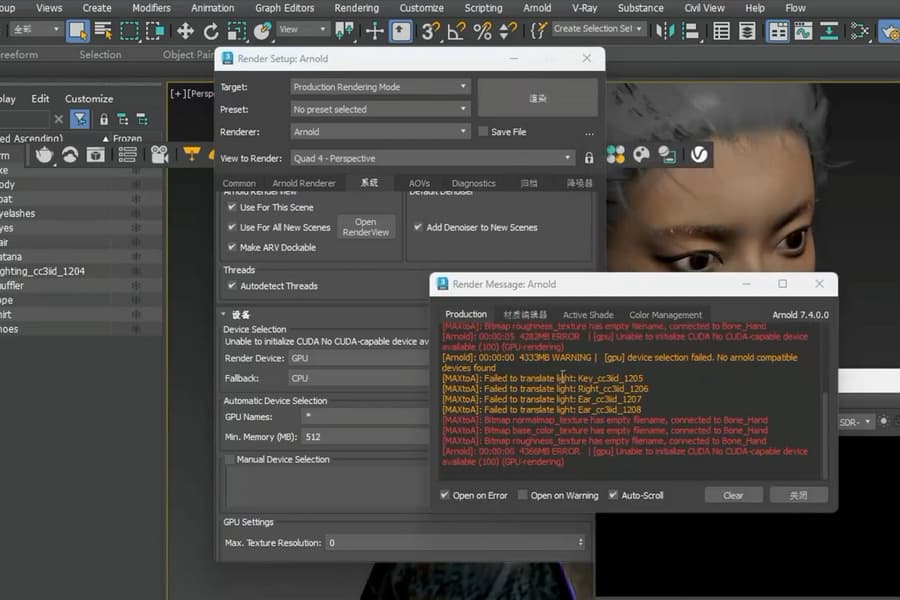This screenshot has width=900, height=600.
Task: Switch to the Diagnostics tab
Action: point(473,183)
